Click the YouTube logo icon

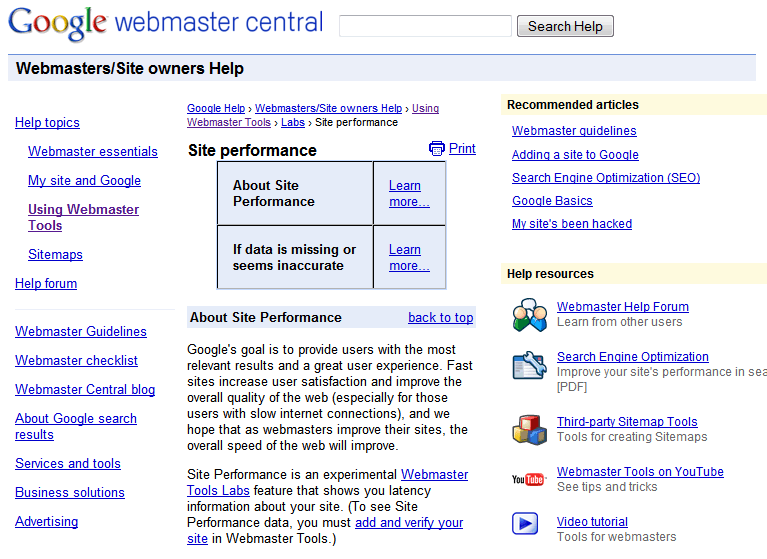(528, 480)
